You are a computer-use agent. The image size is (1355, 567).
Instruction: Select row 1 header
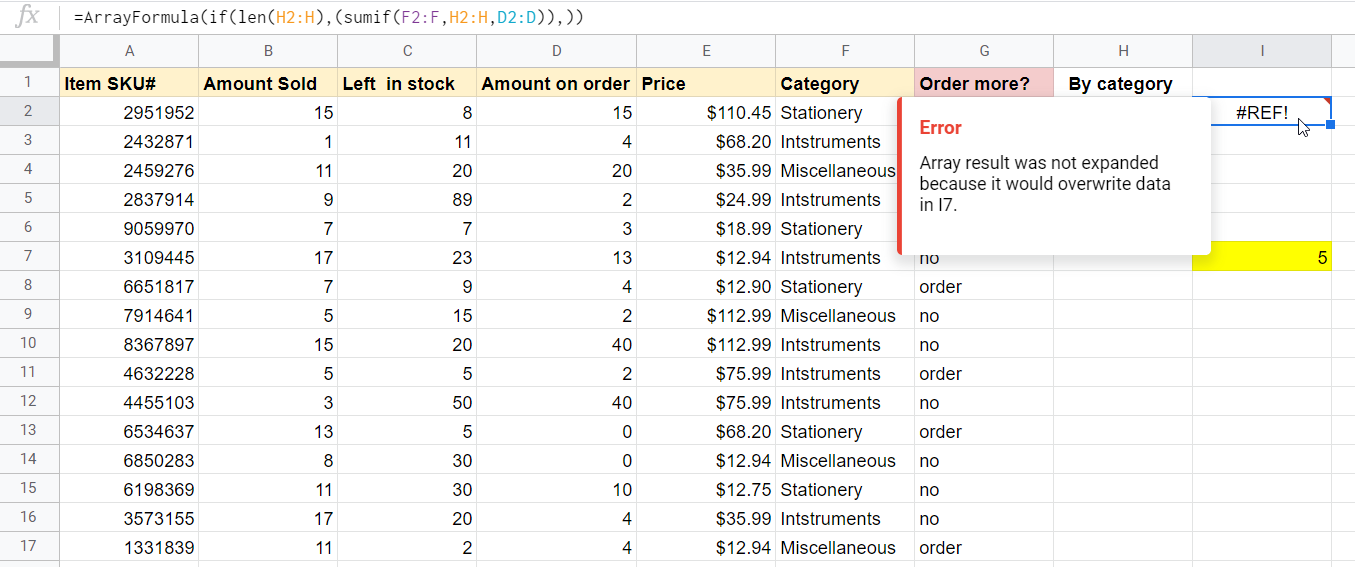coord(29,83)
